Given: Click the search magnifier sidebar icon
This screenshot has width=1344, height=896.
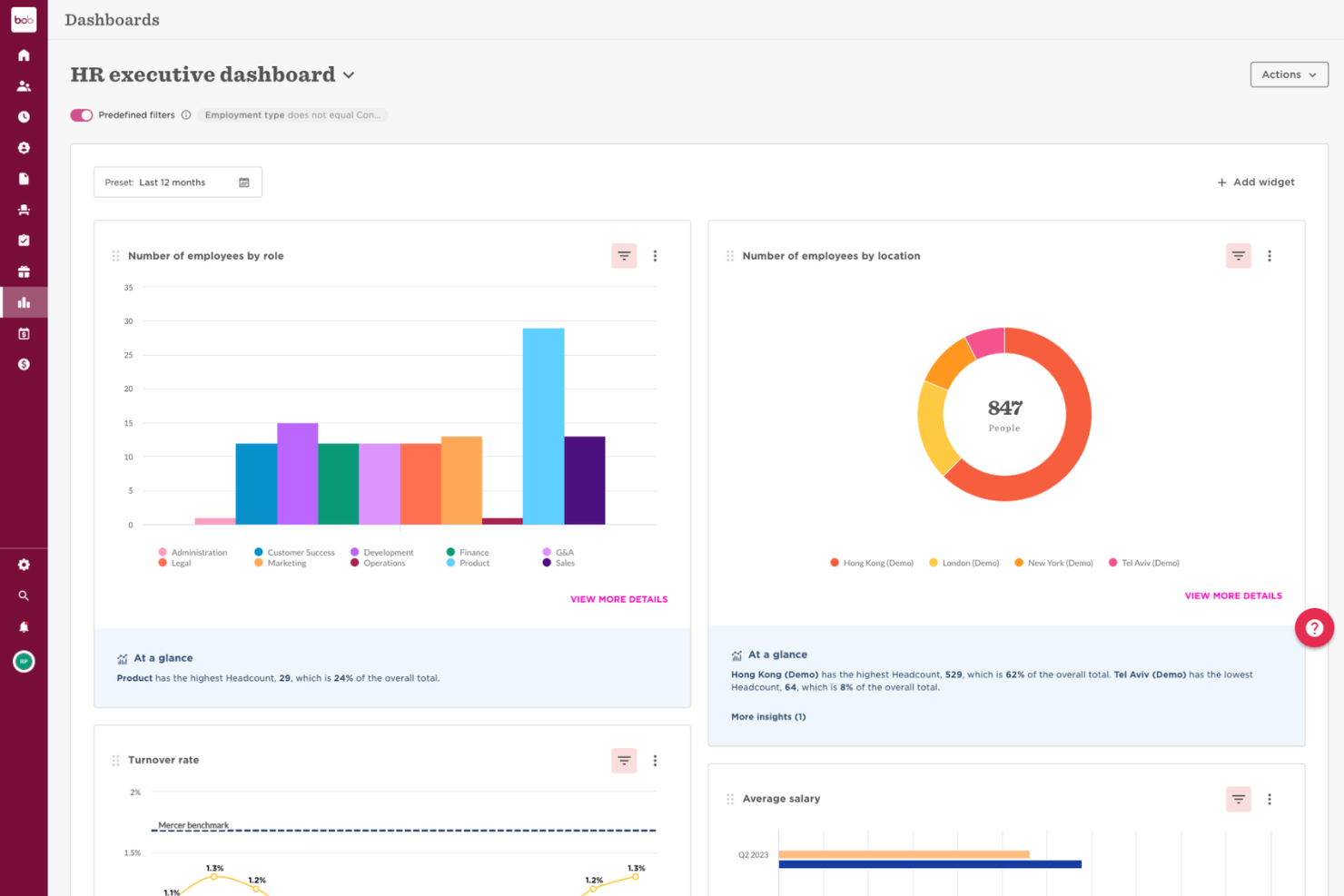Looking at the screenshot, I should [24, 596].
